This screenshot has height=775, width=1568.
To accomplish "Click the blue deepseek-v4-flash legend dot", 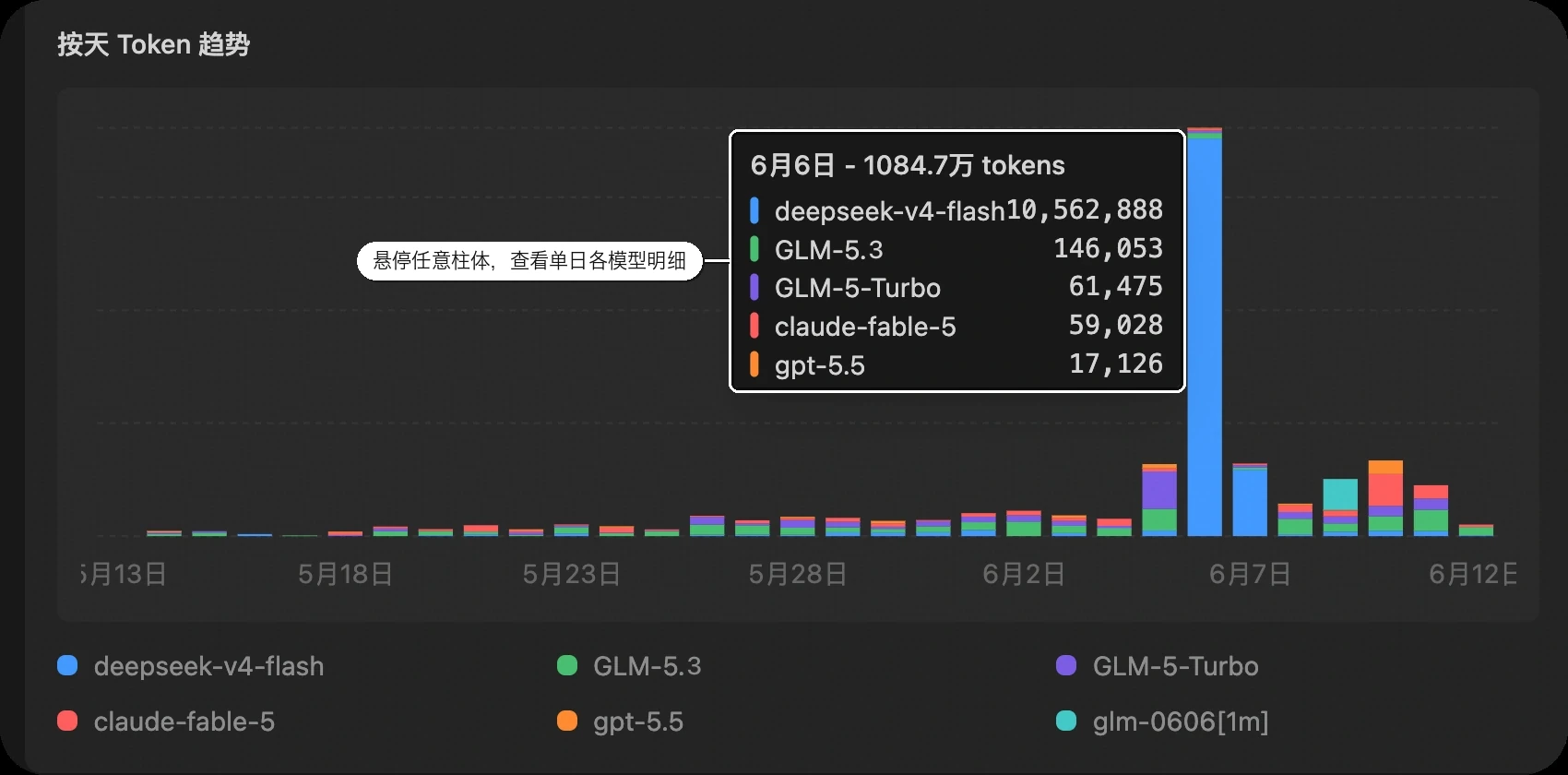I will coord(67,665).
